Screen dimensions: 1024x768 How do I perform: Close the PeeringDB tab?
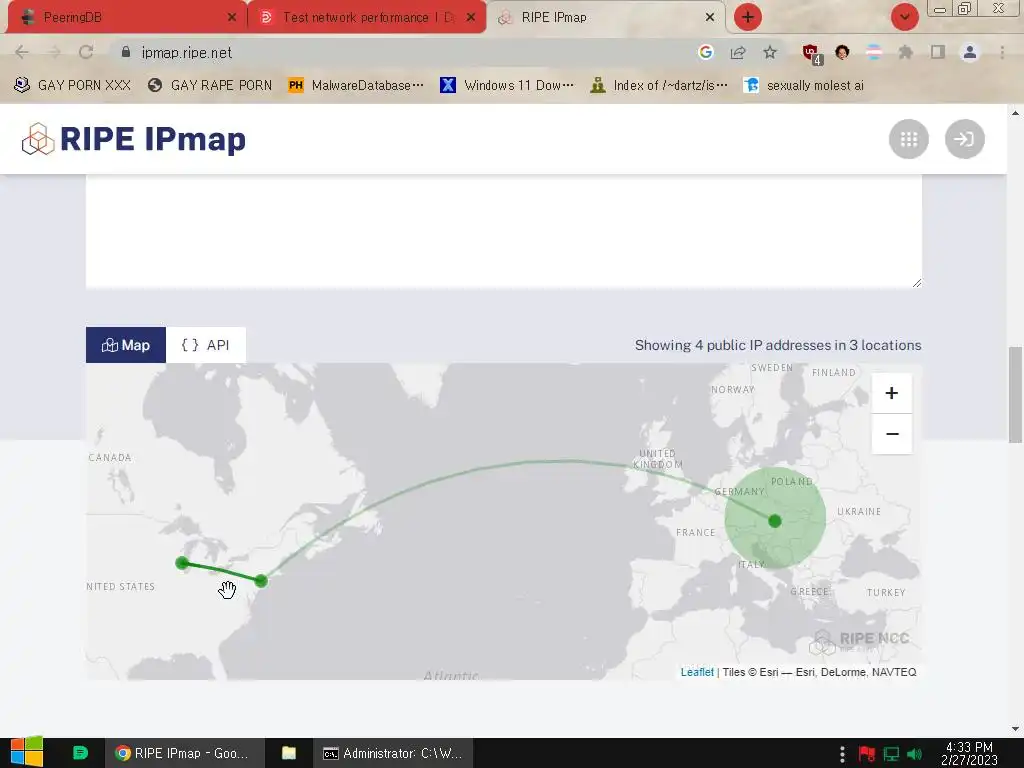232,18
